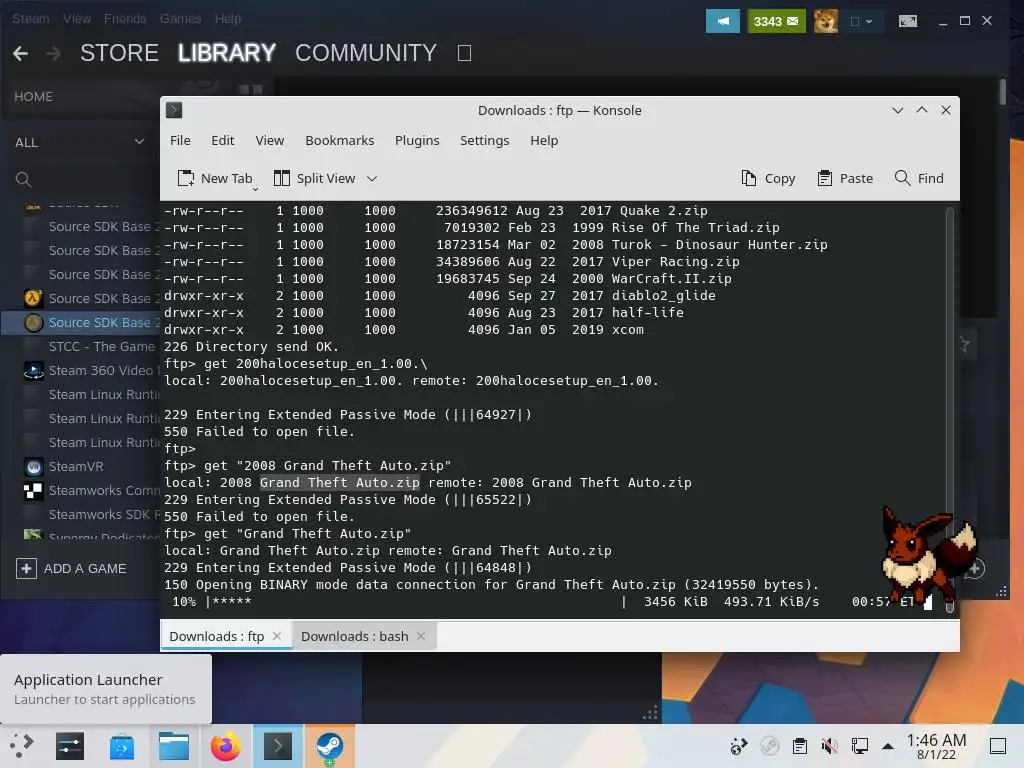Click New Tab in Konsole toolbar
Image resolution: width=1024 pixels, height=768 pixels.
pyautogui.click(x=216, y=178)
